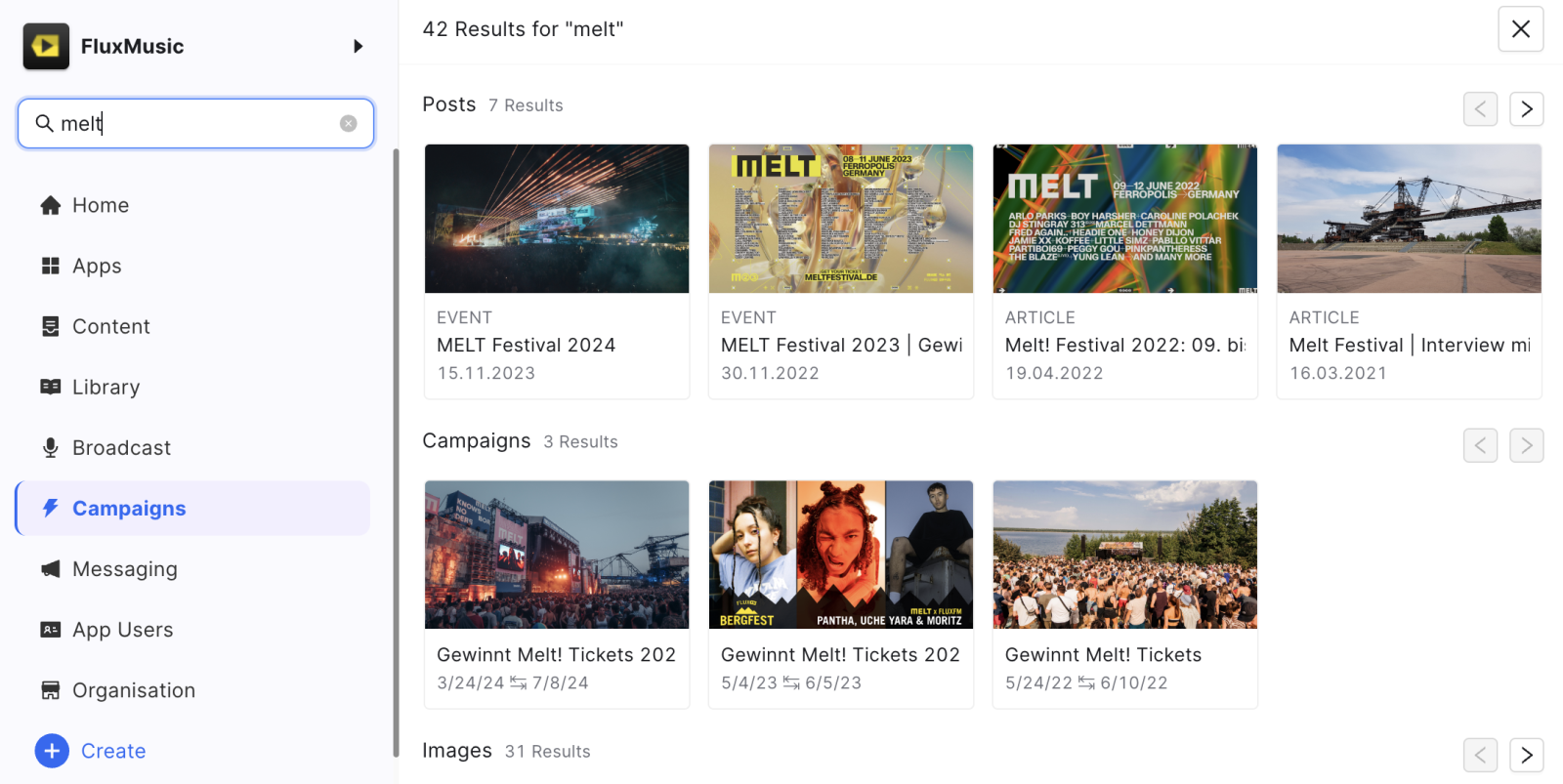
Task: Click the FluxMusic logo icon
Action: coord(46,46)
